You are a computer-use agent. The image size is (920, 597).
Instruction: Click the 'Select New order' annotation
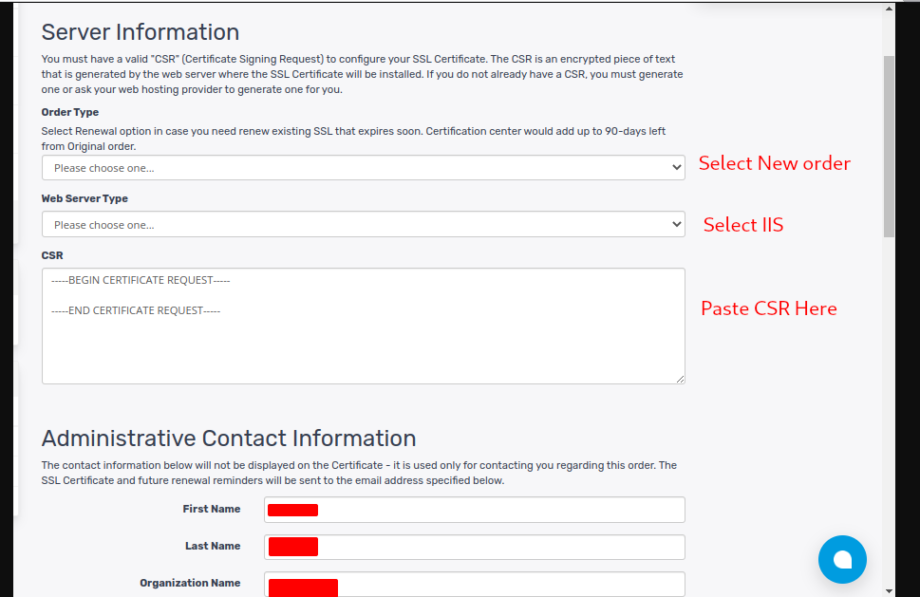tap(774, 163)
